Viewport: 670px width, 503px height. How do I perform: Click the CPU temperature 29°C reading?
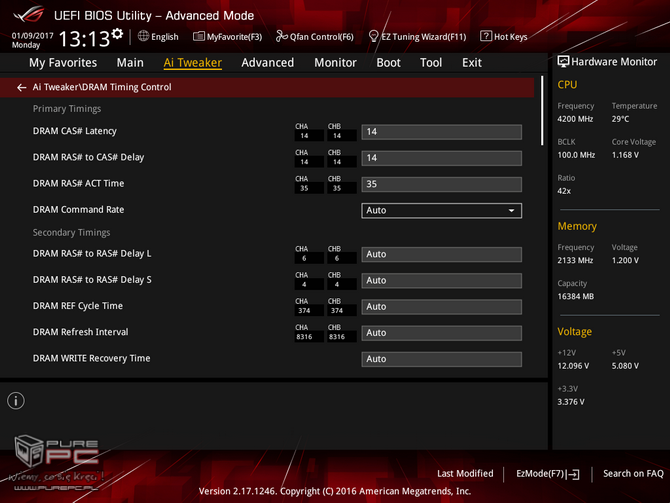click(x=620, y=119)
